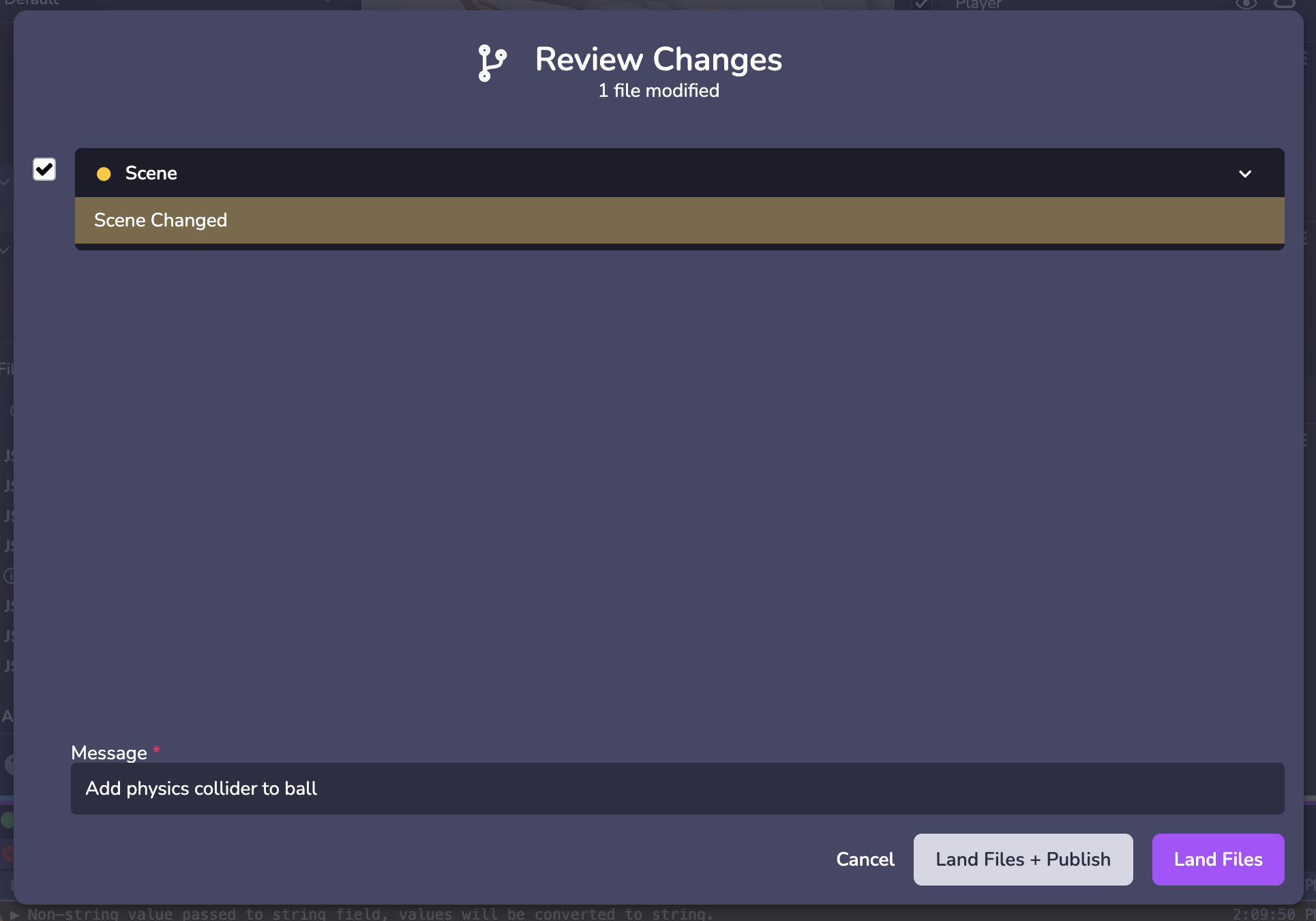Select the Scene Changed diff row
The width and height of the screenshot is (1316, 921).
678,220
